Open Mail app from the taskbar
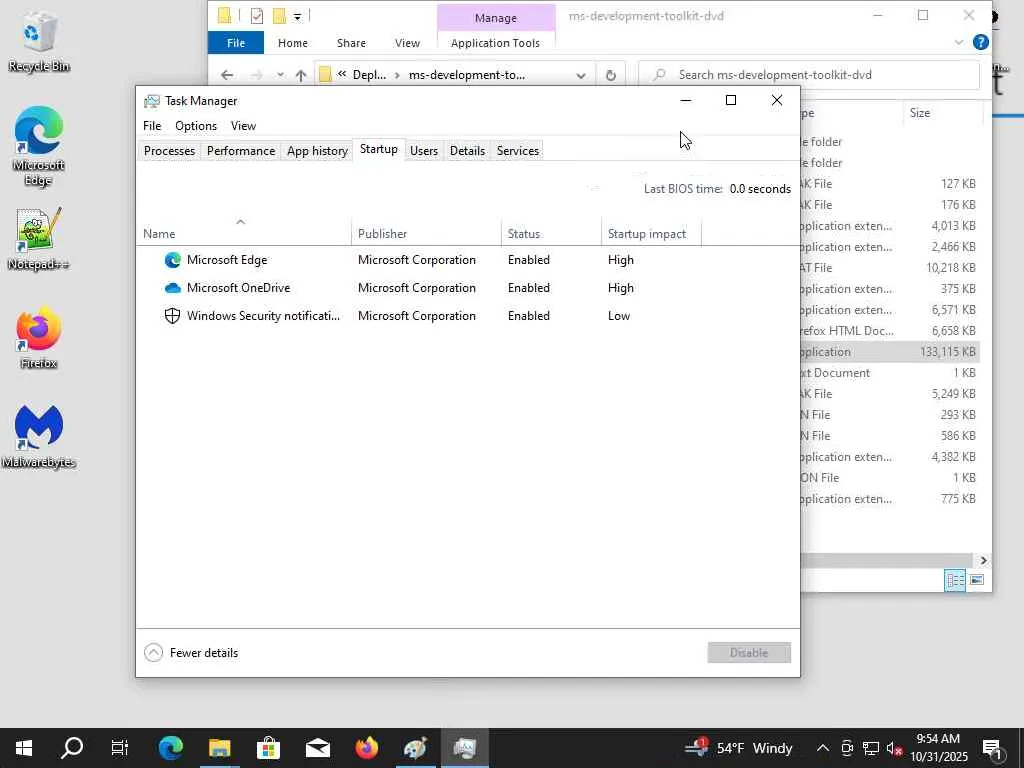Viewport: 1024px width, 768px height. (x=317, y=748)
